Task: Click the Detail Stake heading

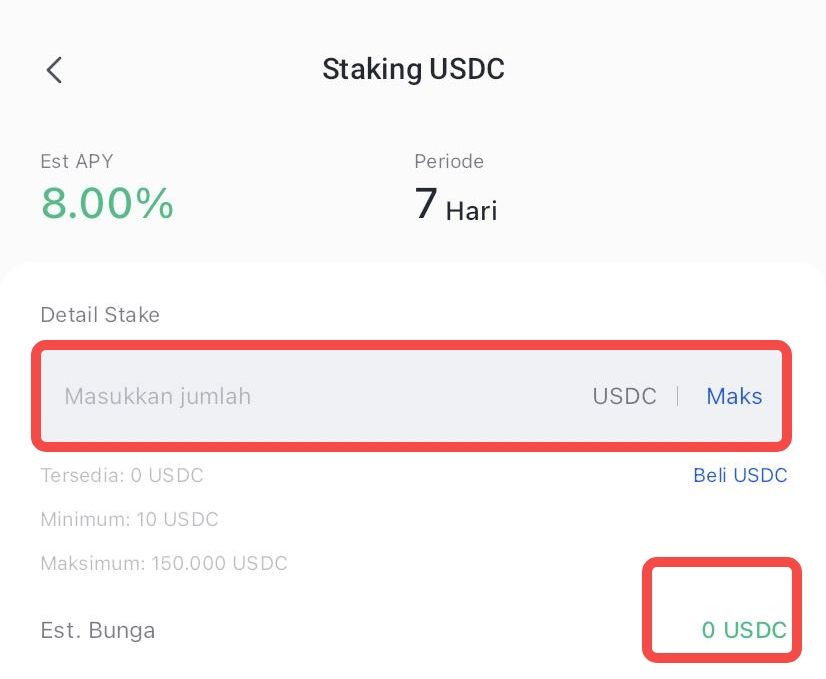Action: [x=100, y=315]
